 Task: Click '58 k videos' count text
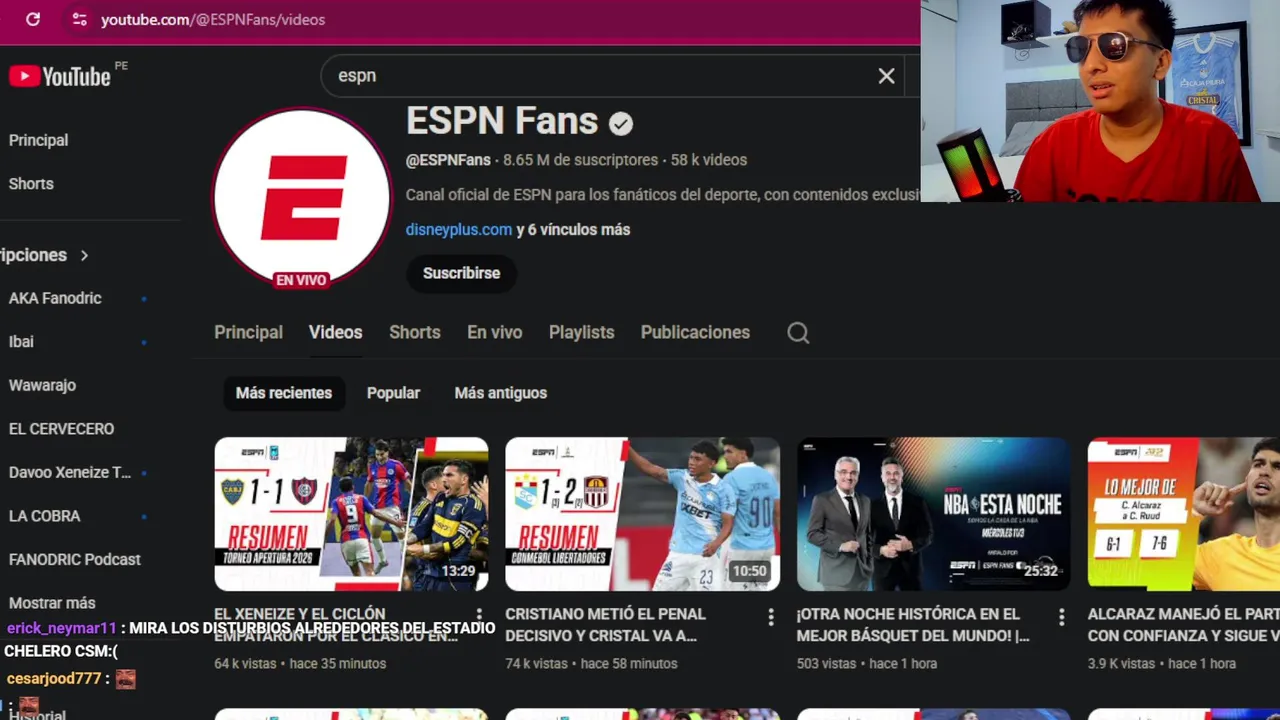pos(709,160)
